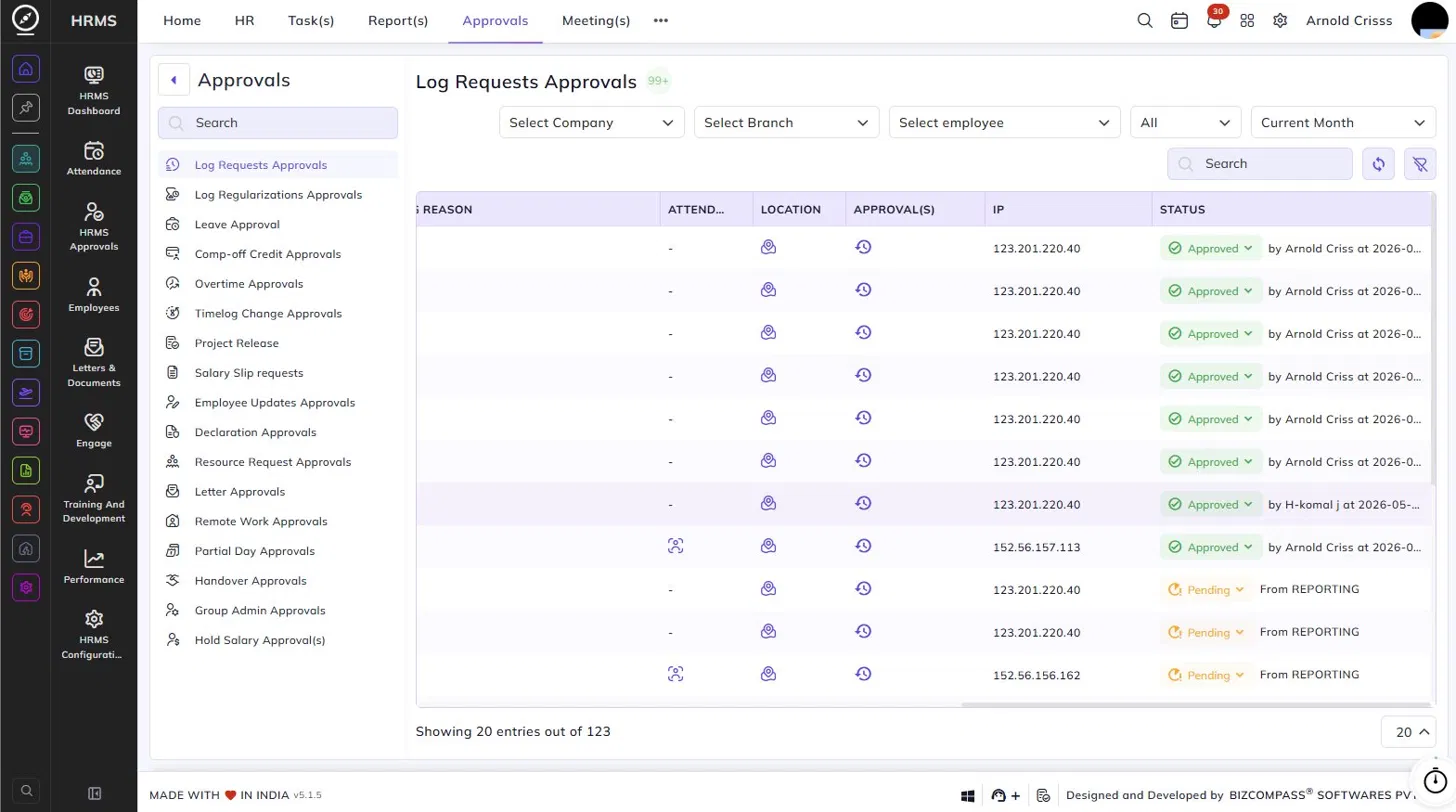Switch to the Meeting(s) tab

tap(596, 21)
